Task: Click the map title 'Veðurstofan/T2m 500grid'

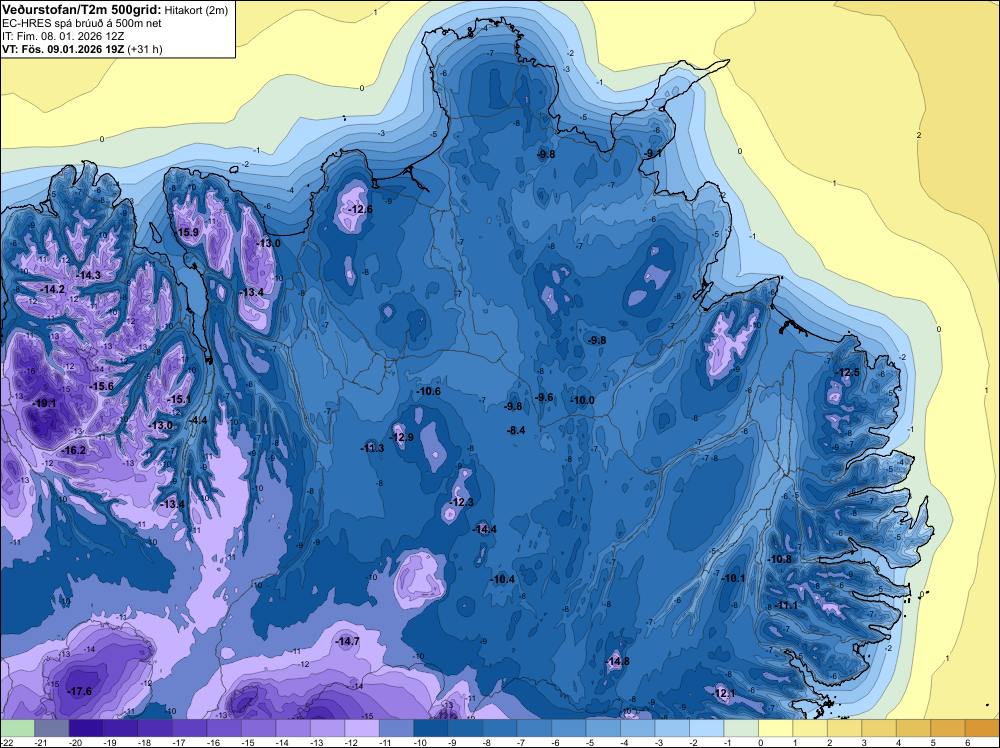Action: [x=82, y=10]
